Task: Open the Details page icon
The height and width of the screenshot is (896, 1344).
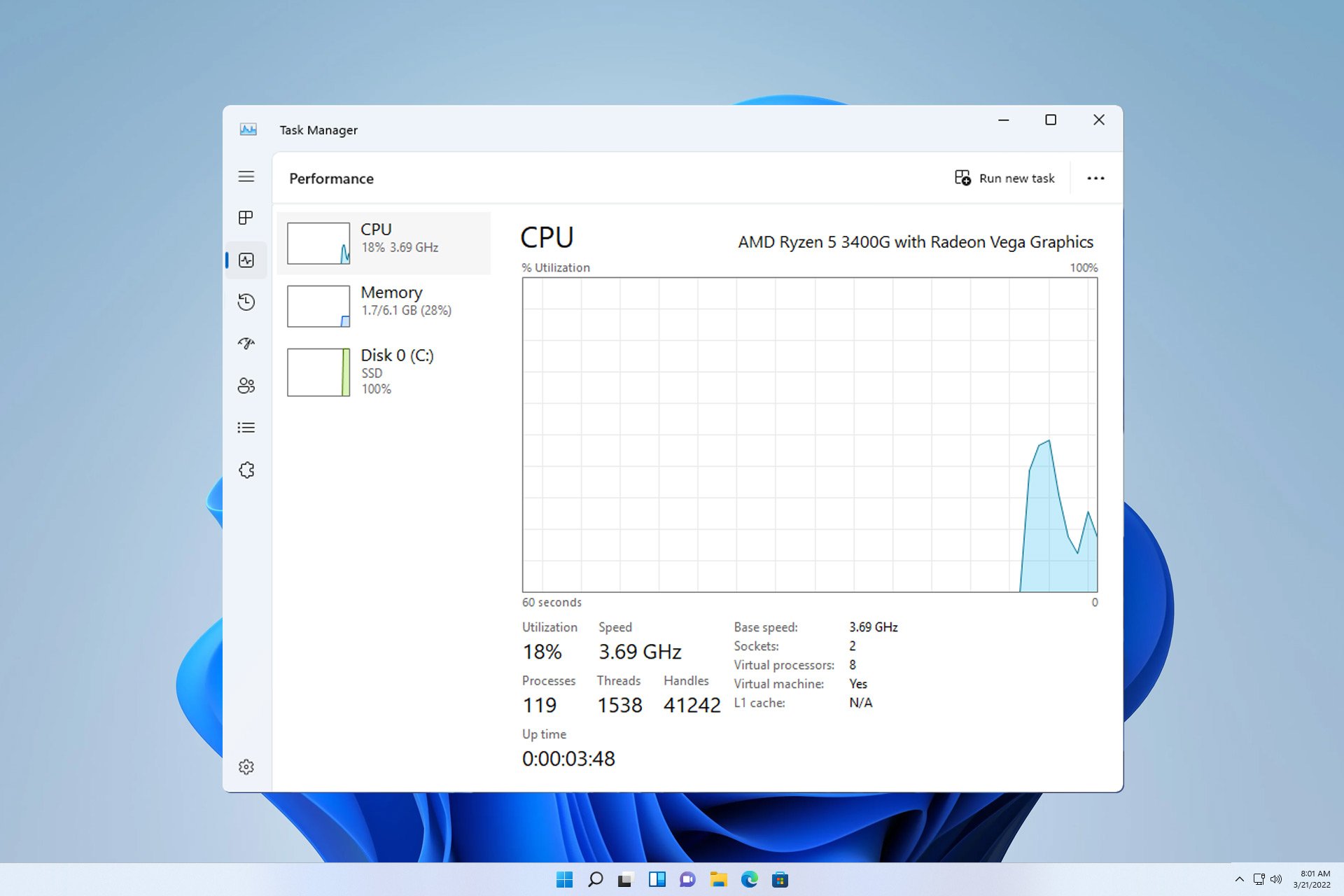Action: pos(246,428)
